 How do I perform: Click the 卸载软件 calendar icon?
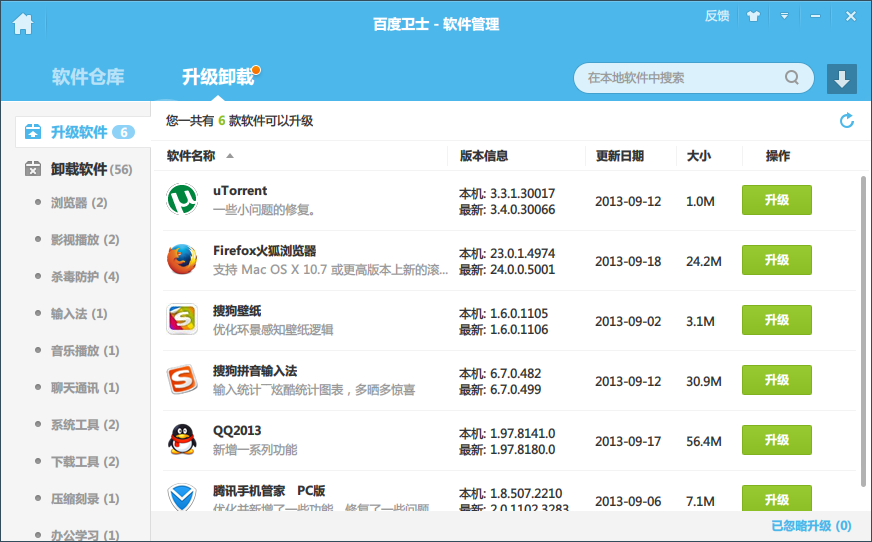(x=33, y=168)
